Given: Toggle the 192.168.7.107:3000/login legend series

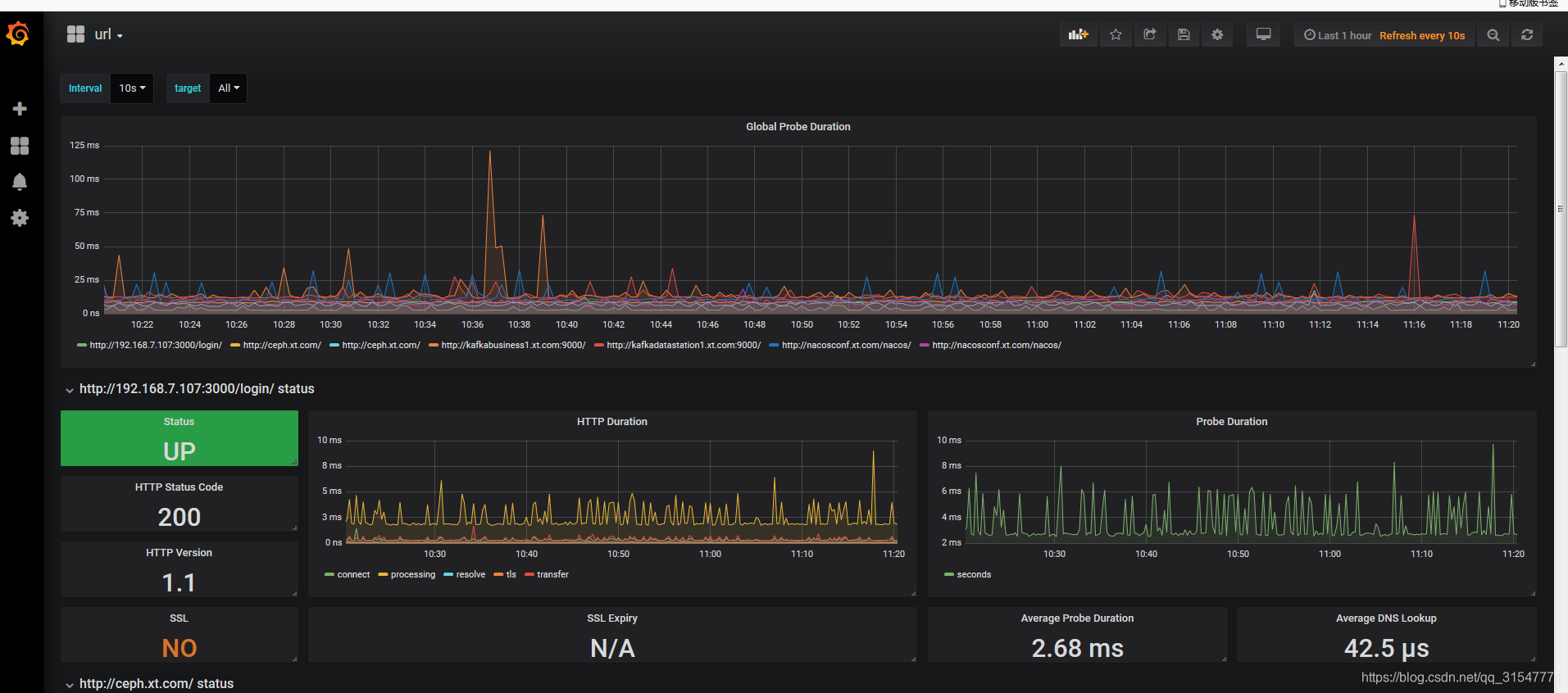Looking at the screenshot, I should (x=155, y=345).
